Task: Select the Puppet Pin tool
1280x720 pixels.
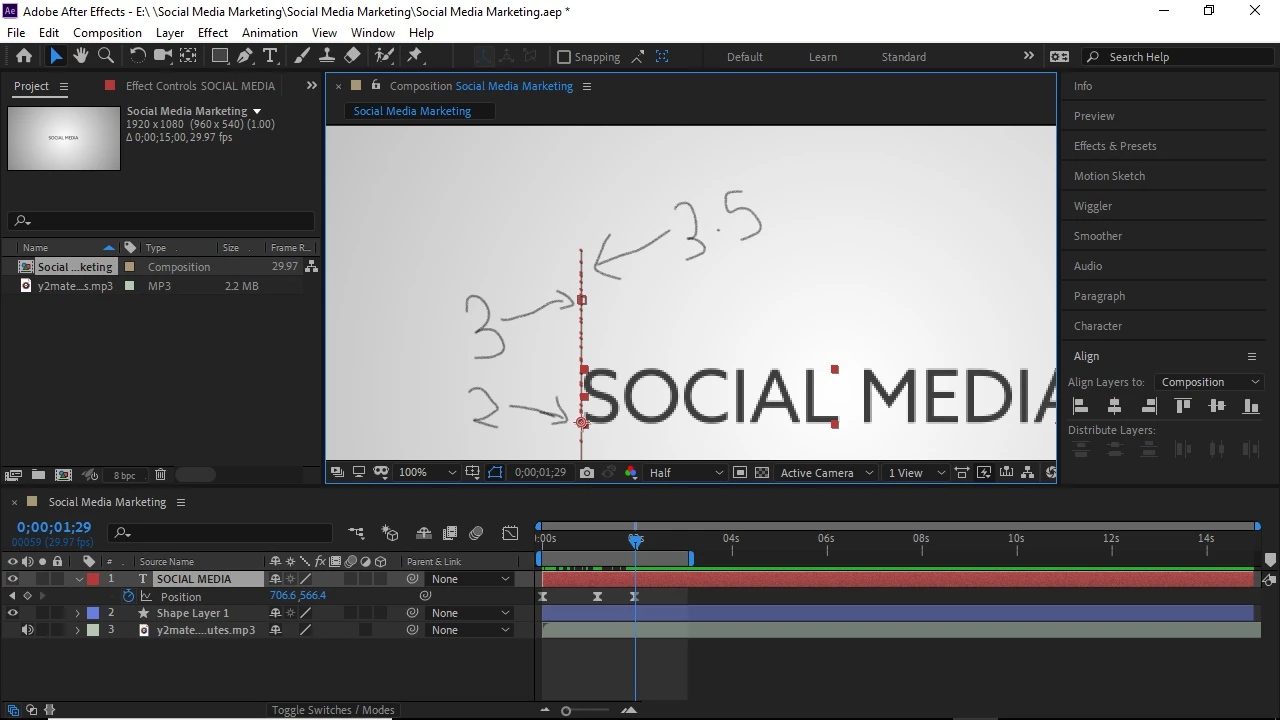Action: pyautogui.click(x=416, y=56)
